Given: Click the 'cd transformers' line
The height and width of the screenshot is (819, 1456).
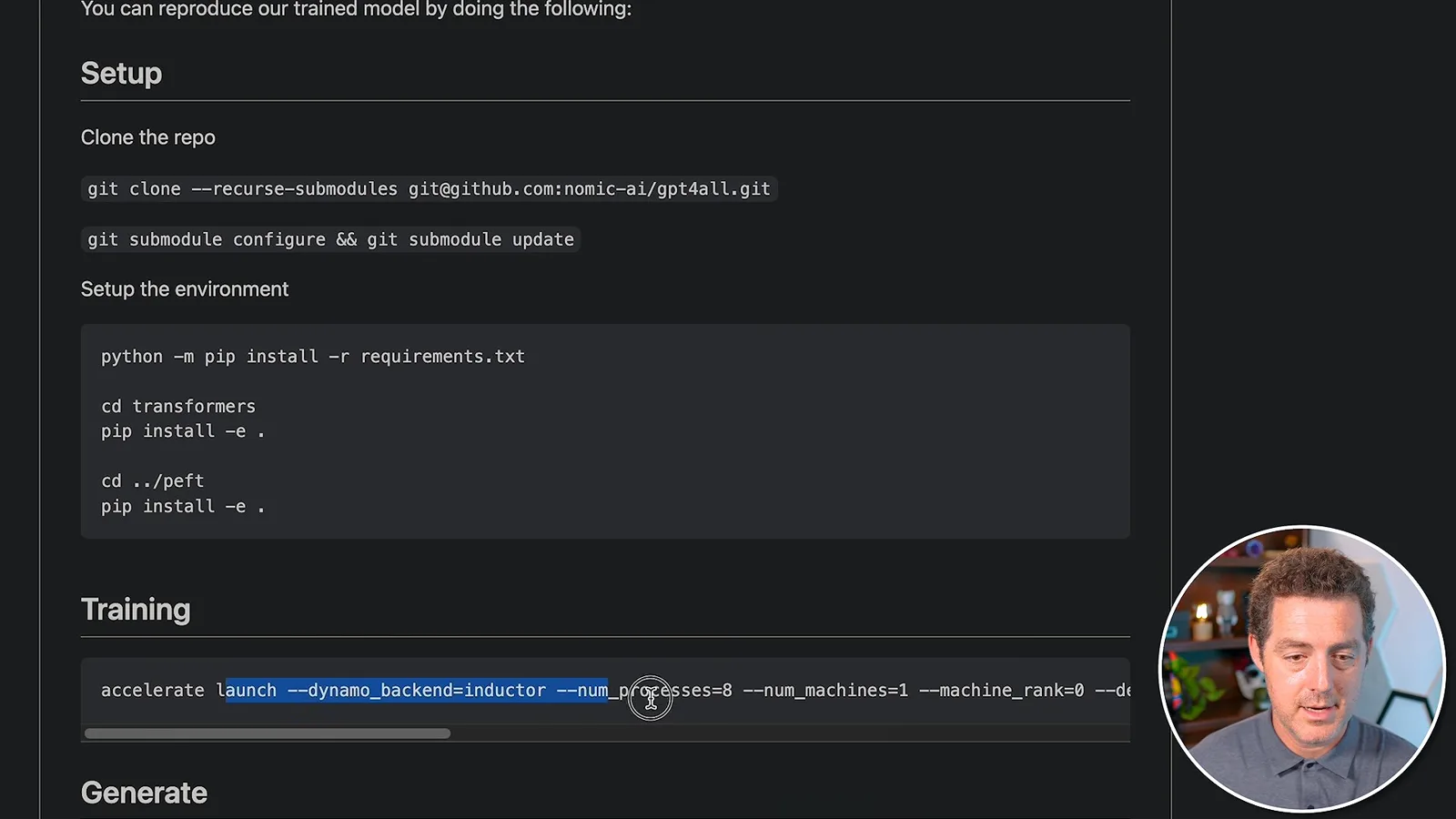Looking at the screenshot, I should coord(178,407).
